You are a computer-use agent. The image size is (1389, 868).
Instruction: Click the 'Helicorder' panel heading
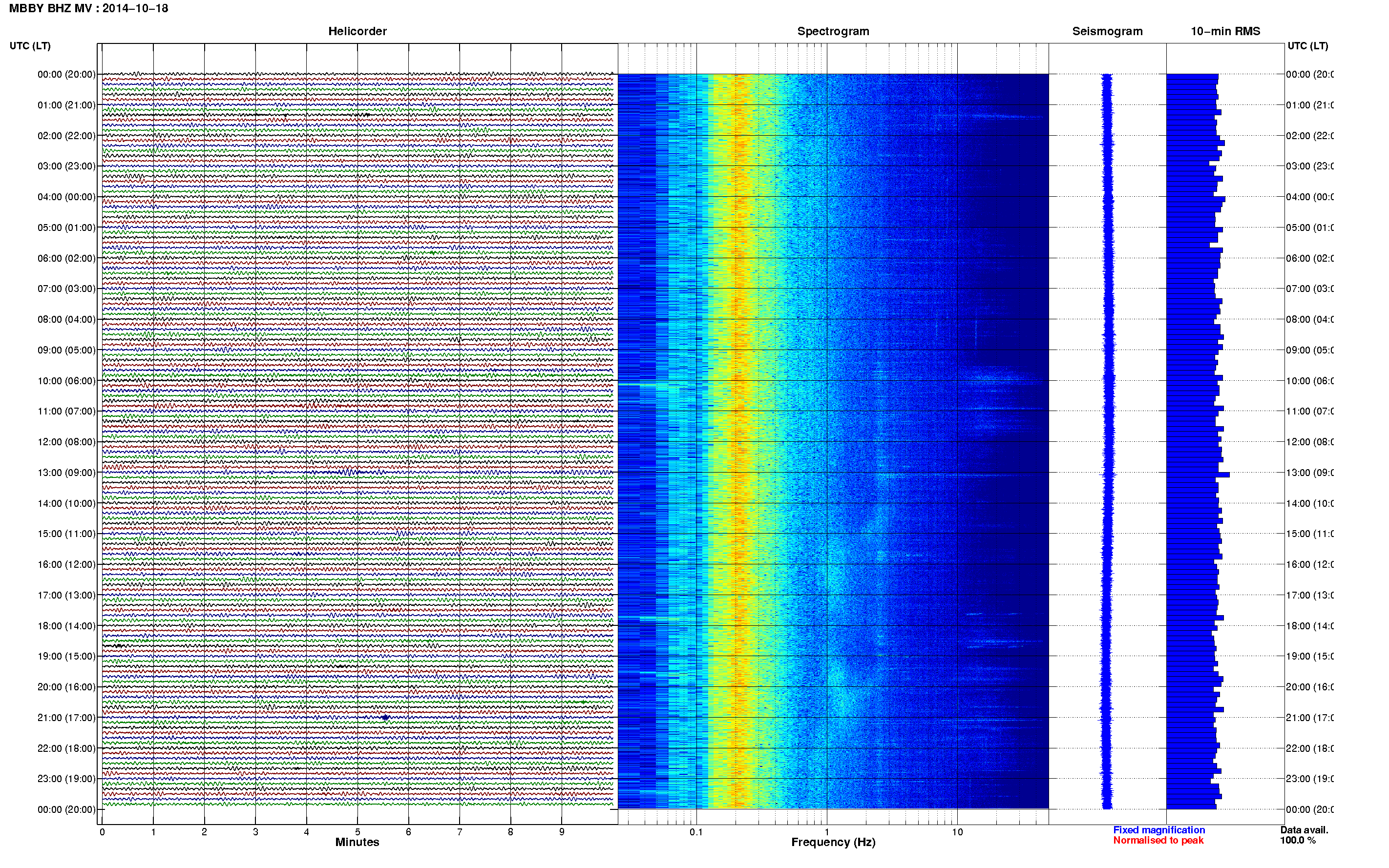pos(357,31)
